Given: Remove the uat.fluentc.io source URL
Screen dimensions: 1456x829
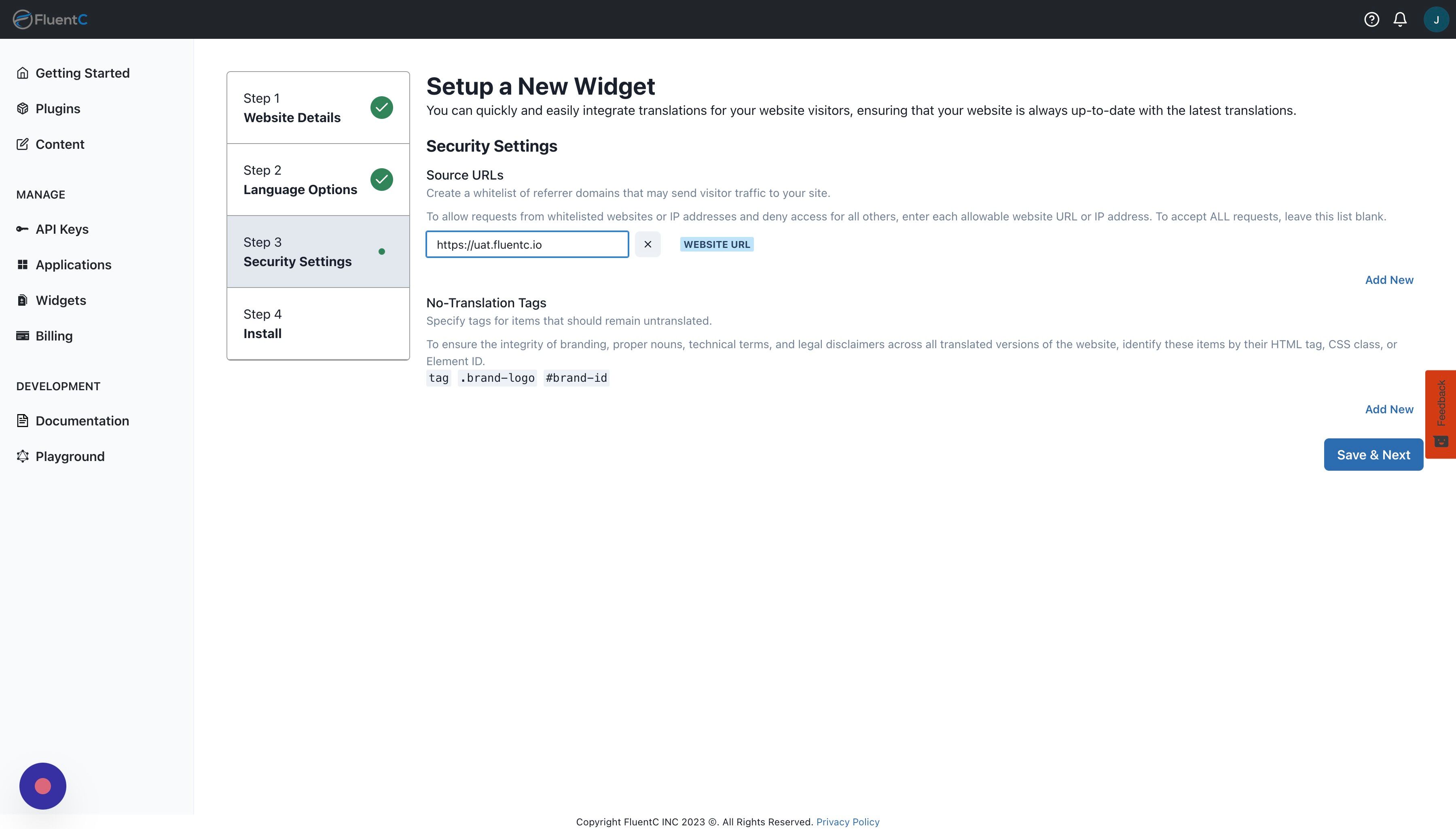Looking at the screenshot, I should (648, 244).
